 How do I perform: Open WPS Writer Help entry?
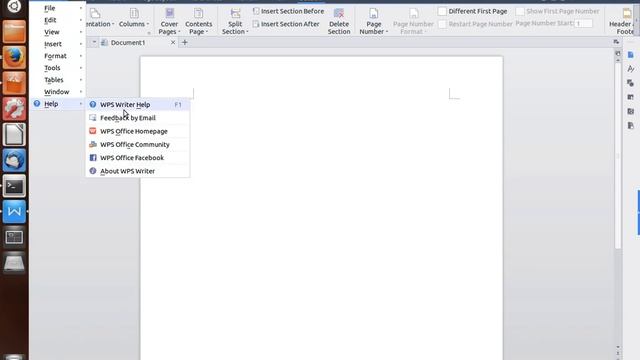click(138, 104)
